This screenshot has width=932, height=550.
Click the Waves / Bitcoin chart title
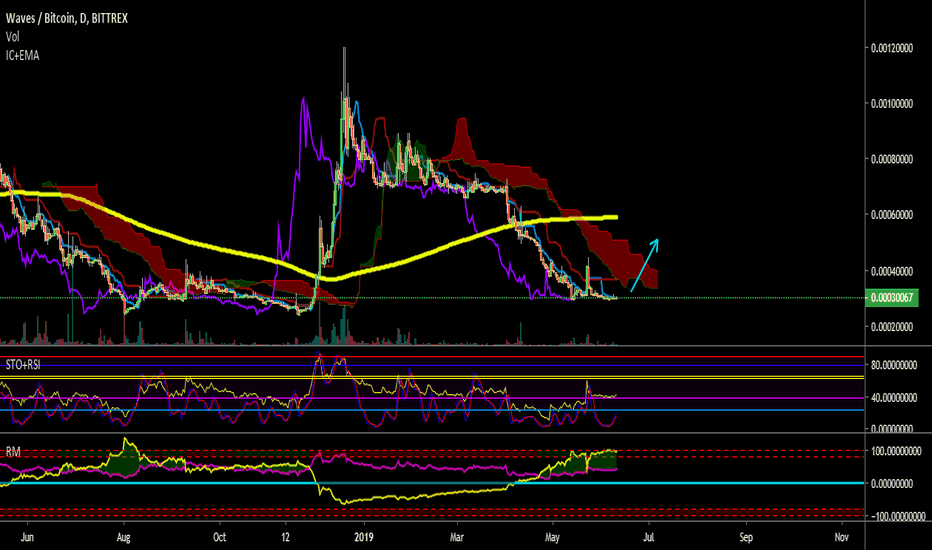67,18
